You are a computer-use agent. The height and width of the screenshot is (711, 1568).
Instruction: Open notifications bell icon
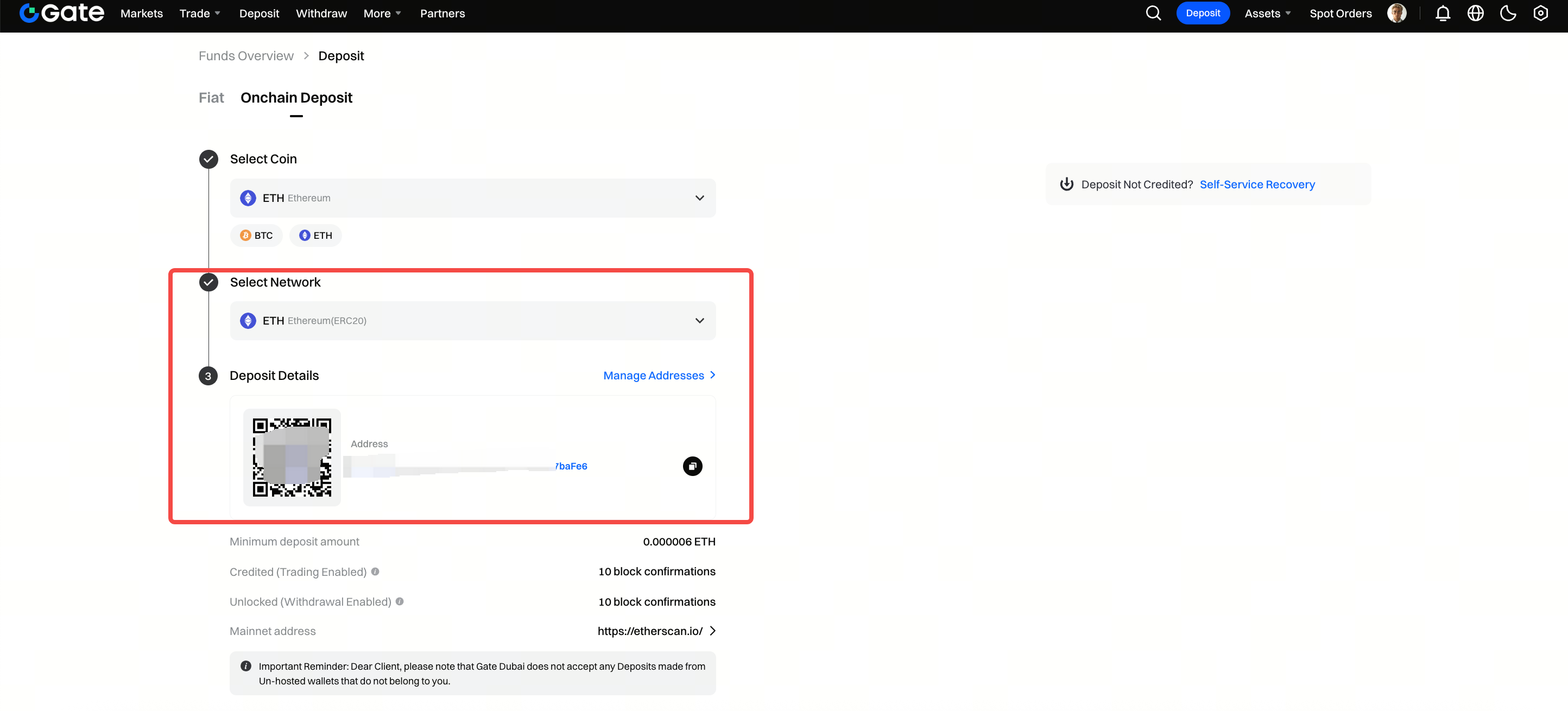coord(1443,13)
